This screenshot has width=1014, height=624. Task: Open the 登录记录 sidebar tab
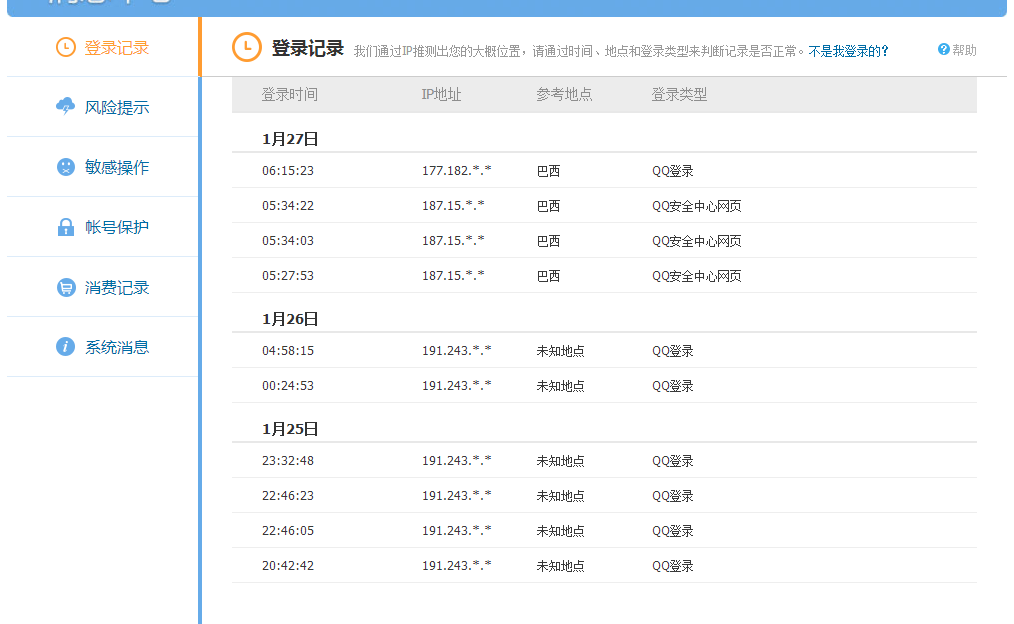click(x=103, y=47)
